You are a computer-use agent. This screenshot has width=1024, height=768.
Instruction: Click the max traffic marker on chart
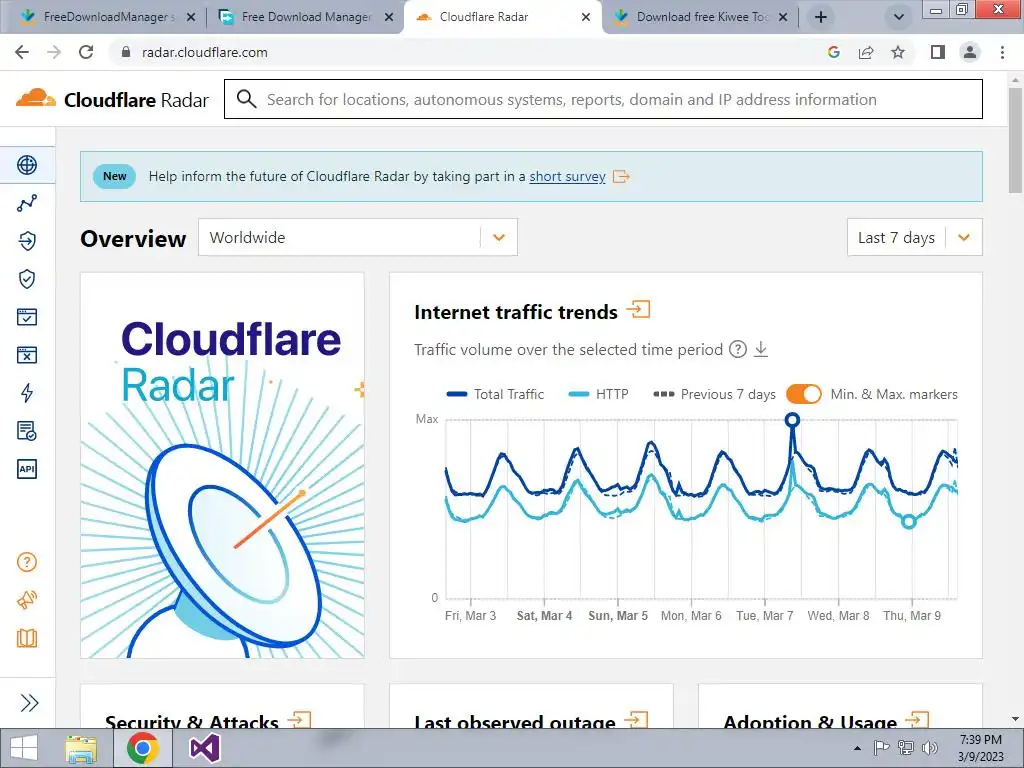[x=792, y=420]
